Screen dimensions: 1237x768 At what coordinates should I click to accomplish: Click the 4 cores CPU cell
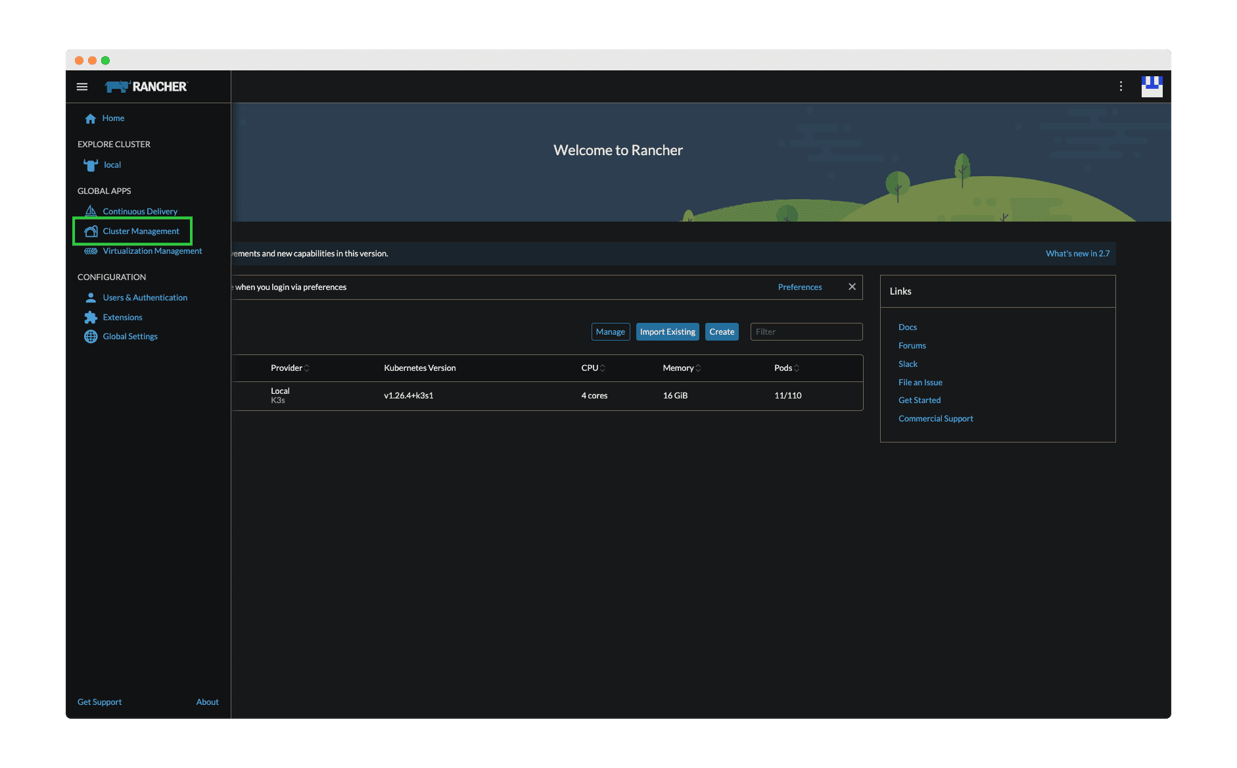[x=594, y=396]
